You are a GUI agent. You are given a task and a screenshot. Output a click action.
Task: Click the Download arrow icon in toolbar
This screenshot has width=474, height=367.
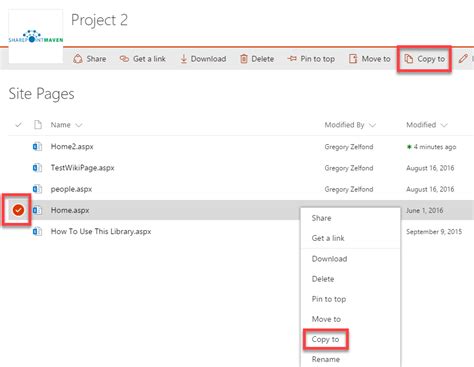pos(183,59)
